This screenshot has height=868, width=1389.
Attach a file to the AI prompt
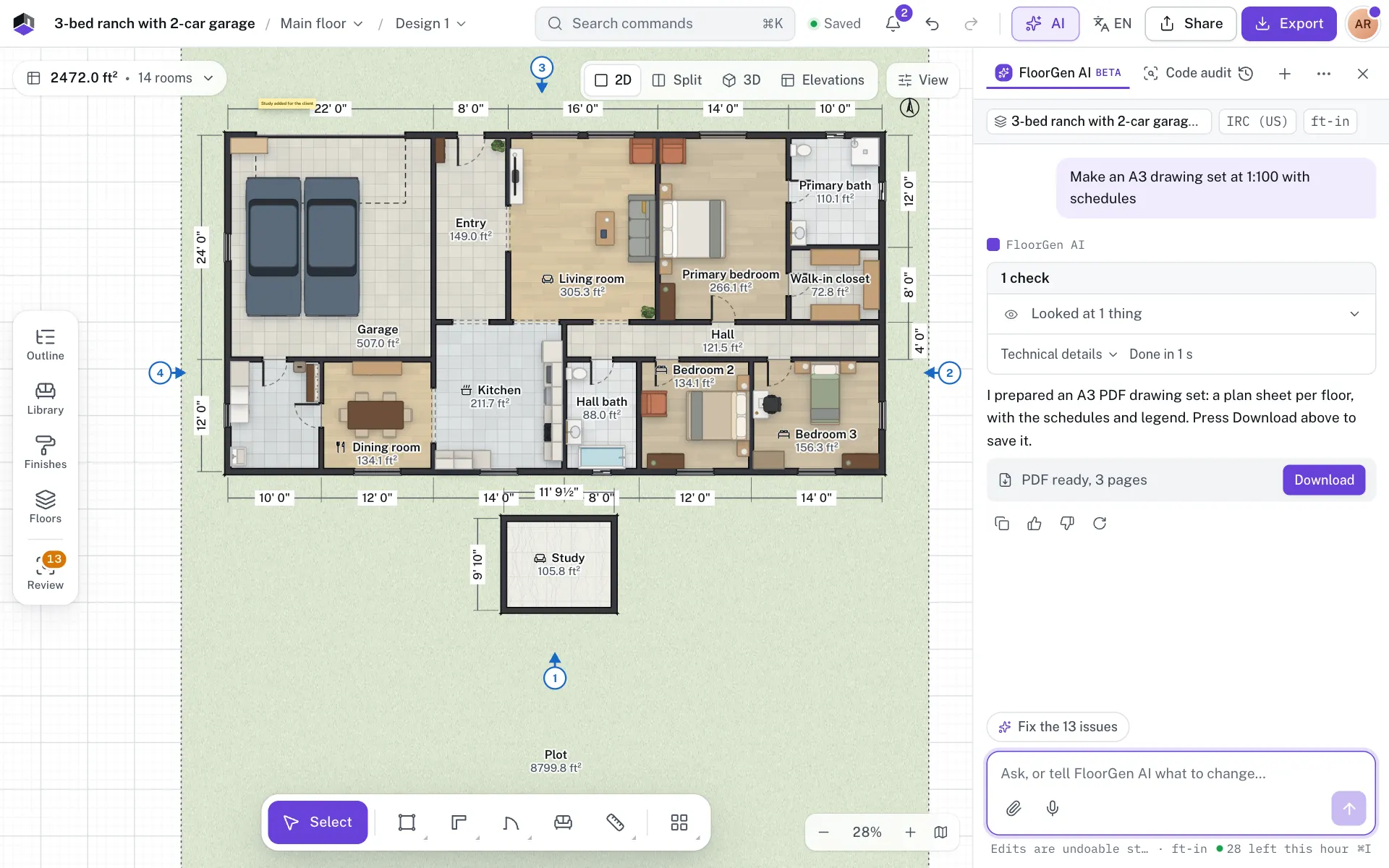click(1014, 808)
